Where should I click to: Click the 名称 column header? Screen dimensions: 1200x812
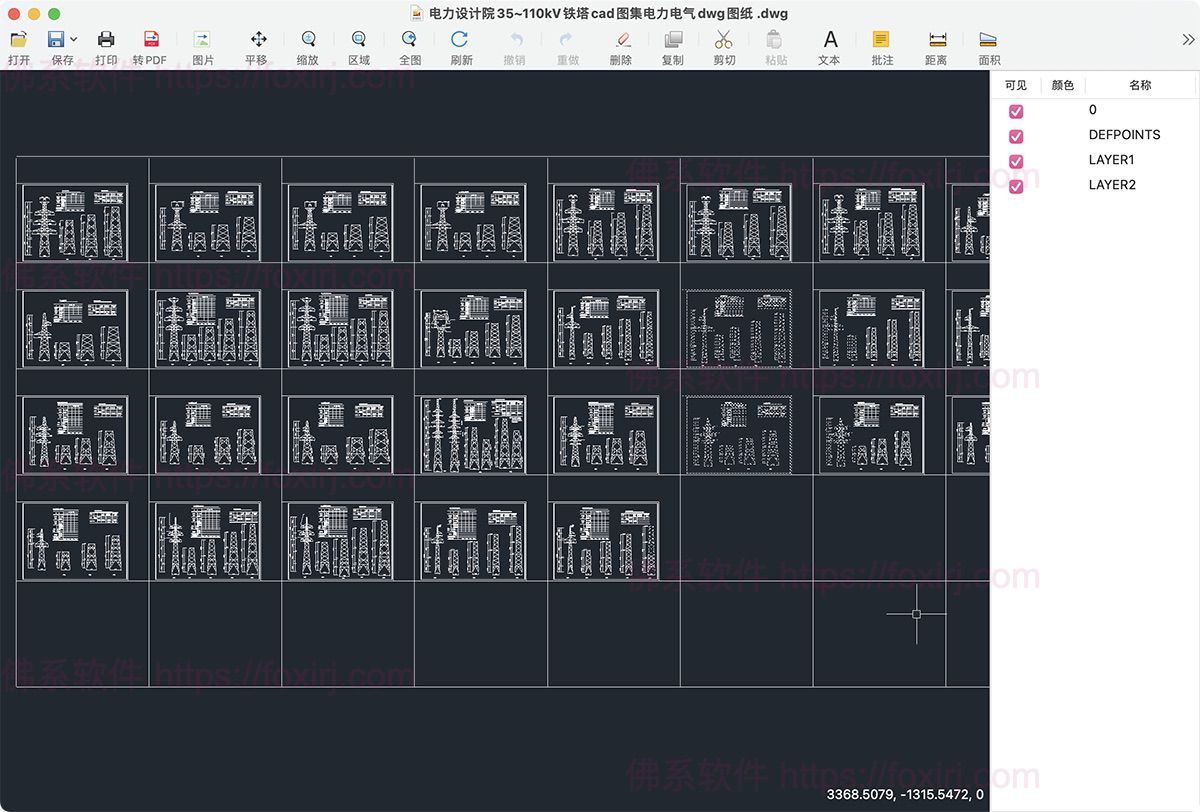pos(1140,86)
